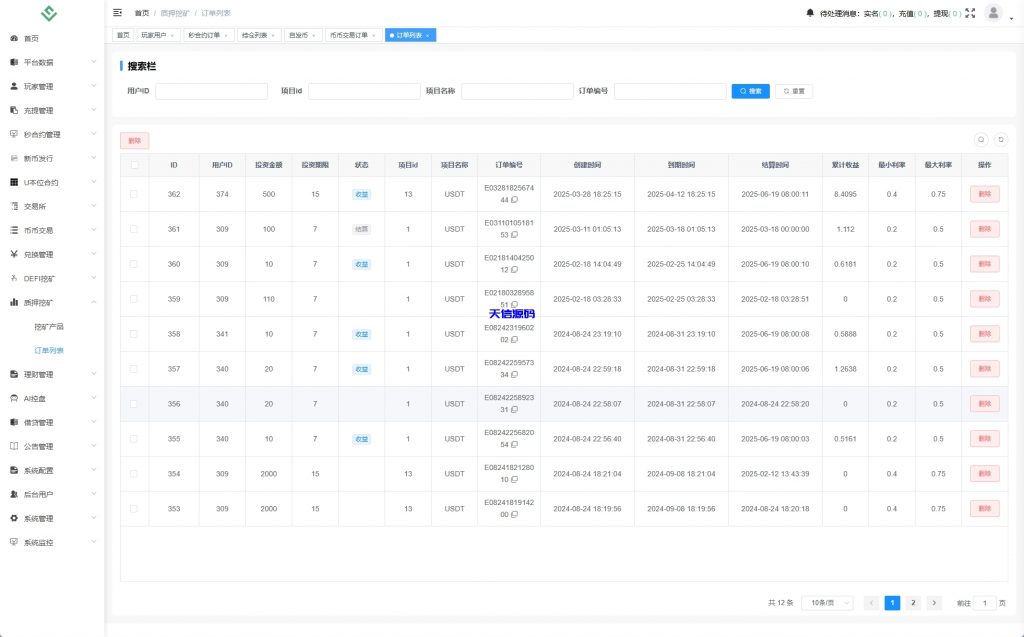Delete order ID 362 via its 删除 button

pyautogui.click(x=984, y=194)
